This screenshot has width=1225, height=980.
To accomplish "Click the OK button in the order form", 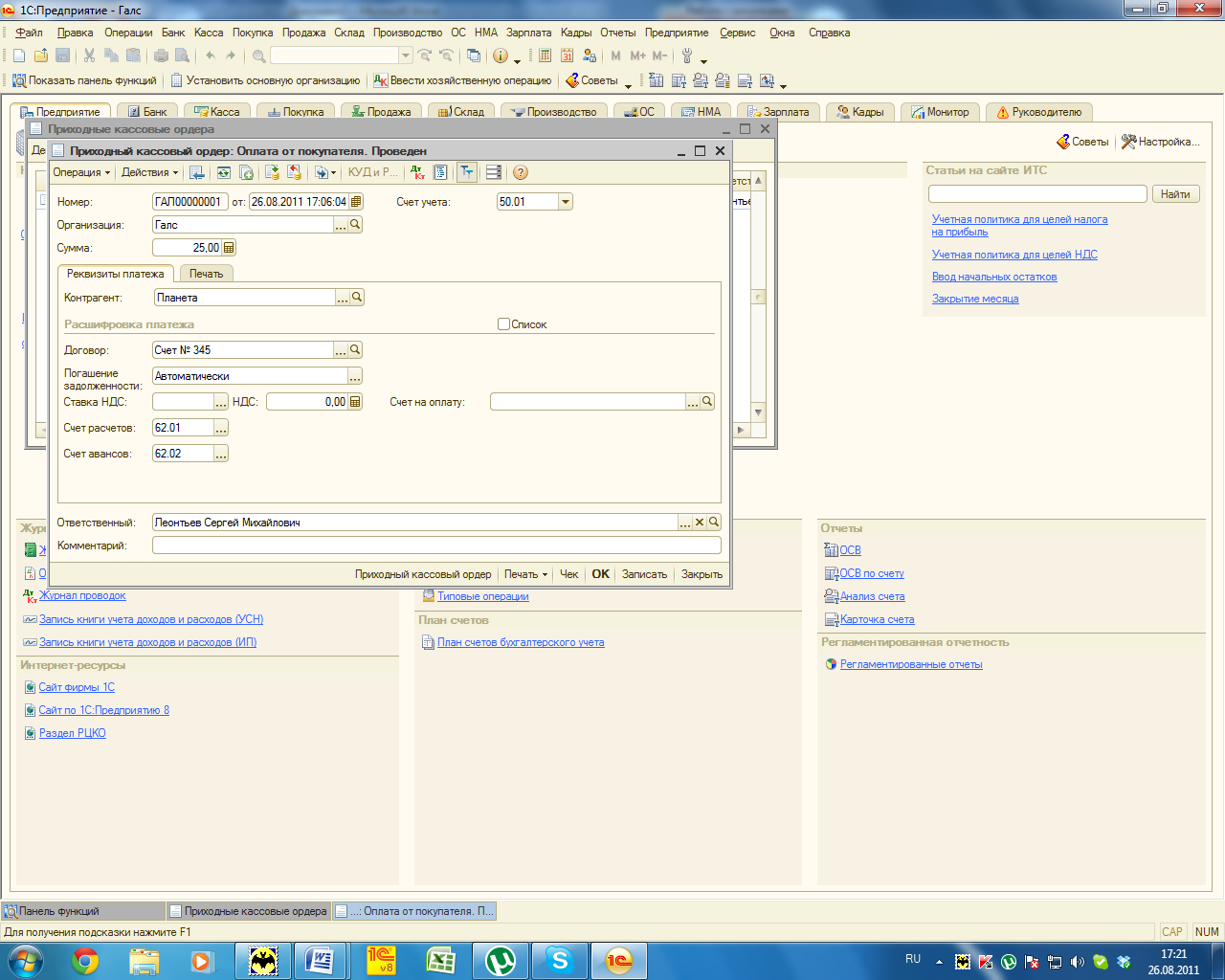I will click(x=600, y=574).
